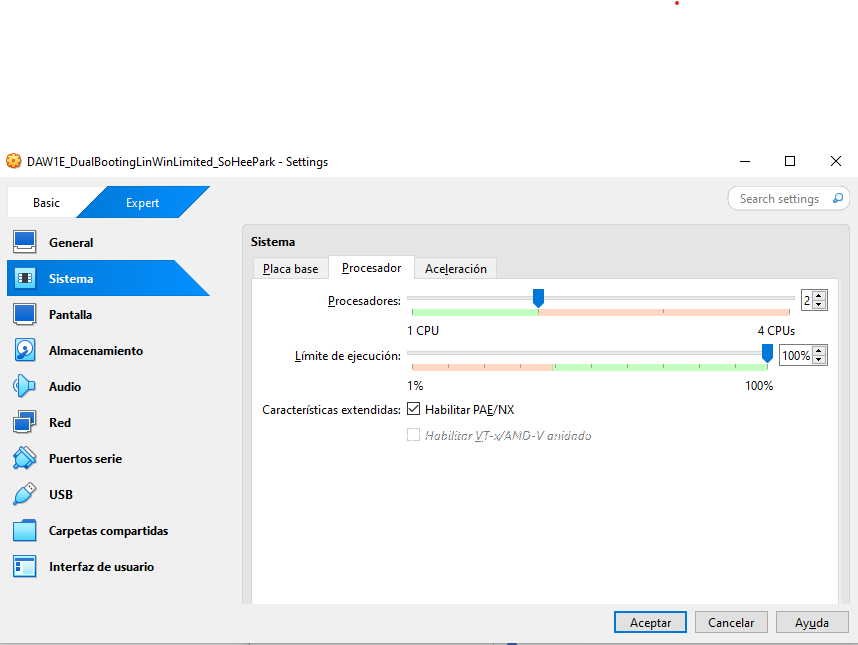Image resolution: width=858 pixels, height=645 pixels.
Task: Click the USB plug icon
Action: 25,494
